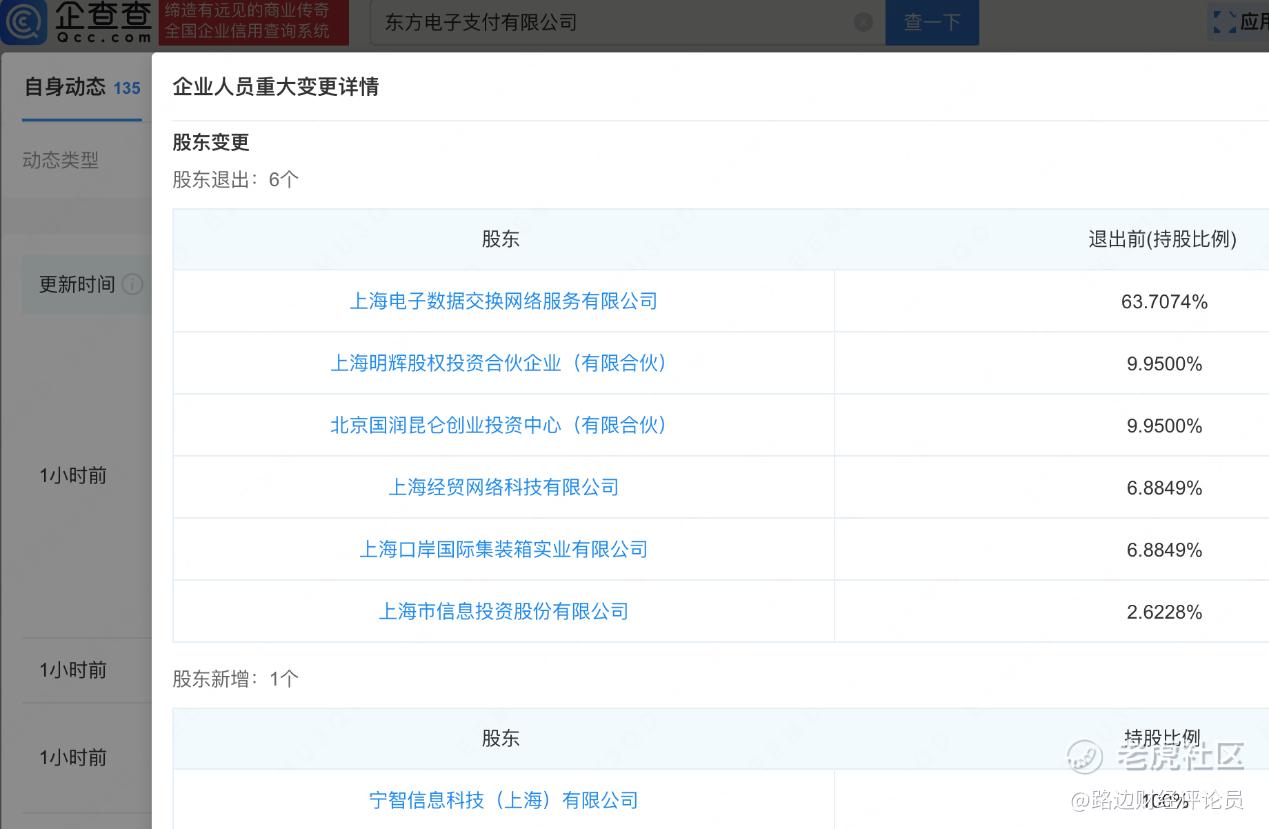Click the 动态类型 filter label

[x=61, y=160]
